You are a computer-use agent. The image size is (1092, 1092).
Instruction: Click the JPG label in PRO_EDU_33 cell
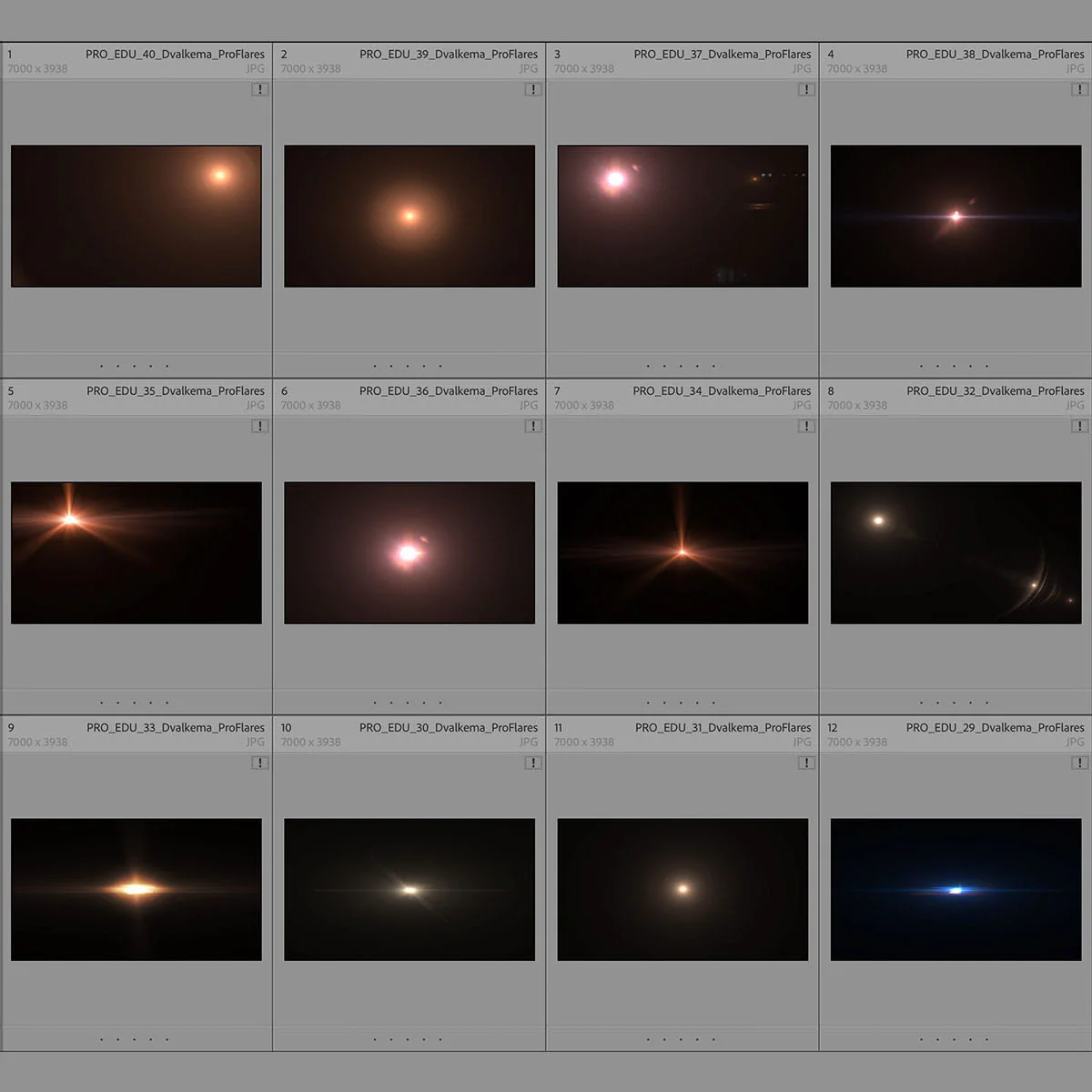point(256,743)
